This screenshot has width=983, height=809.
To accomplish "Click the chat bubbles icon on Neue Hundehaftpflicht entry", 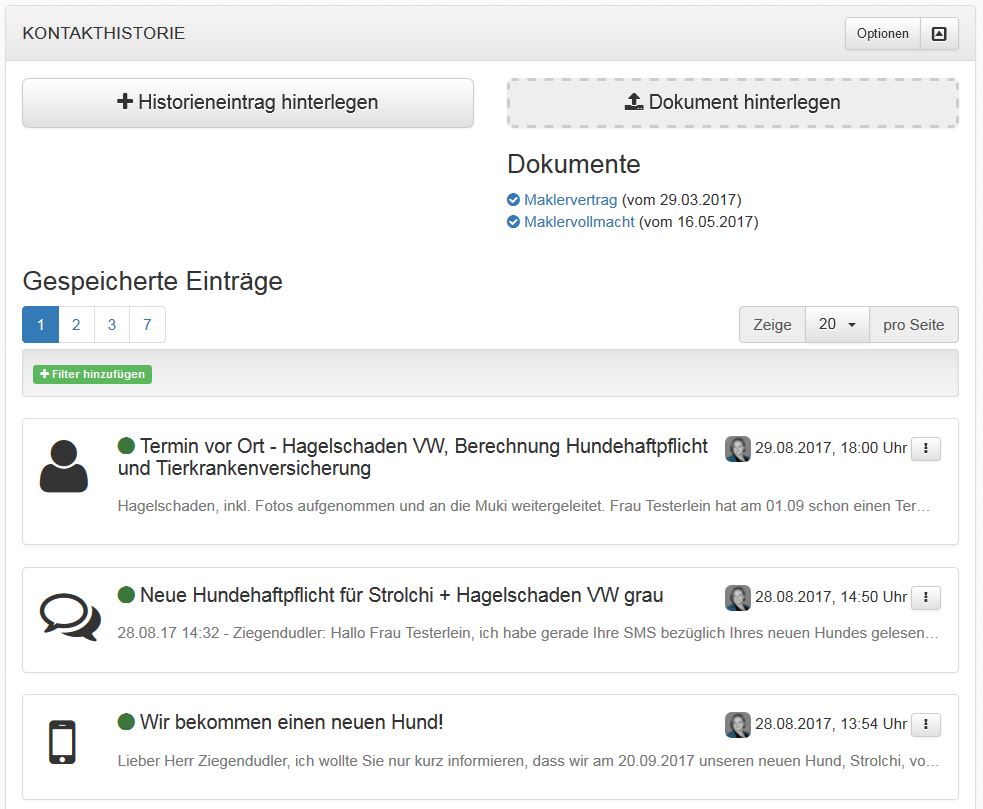I will coord(70,617).
